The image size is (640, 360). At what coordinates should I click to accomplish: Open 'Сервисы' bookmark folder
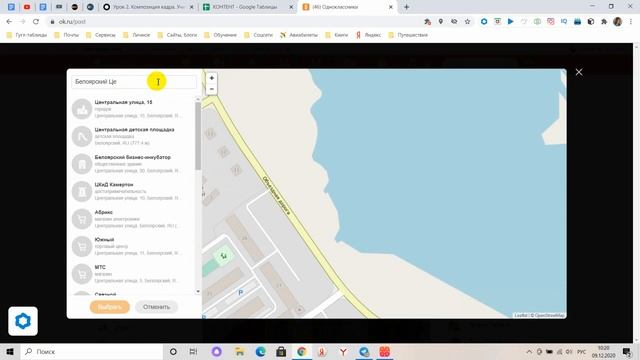[101, 35]
